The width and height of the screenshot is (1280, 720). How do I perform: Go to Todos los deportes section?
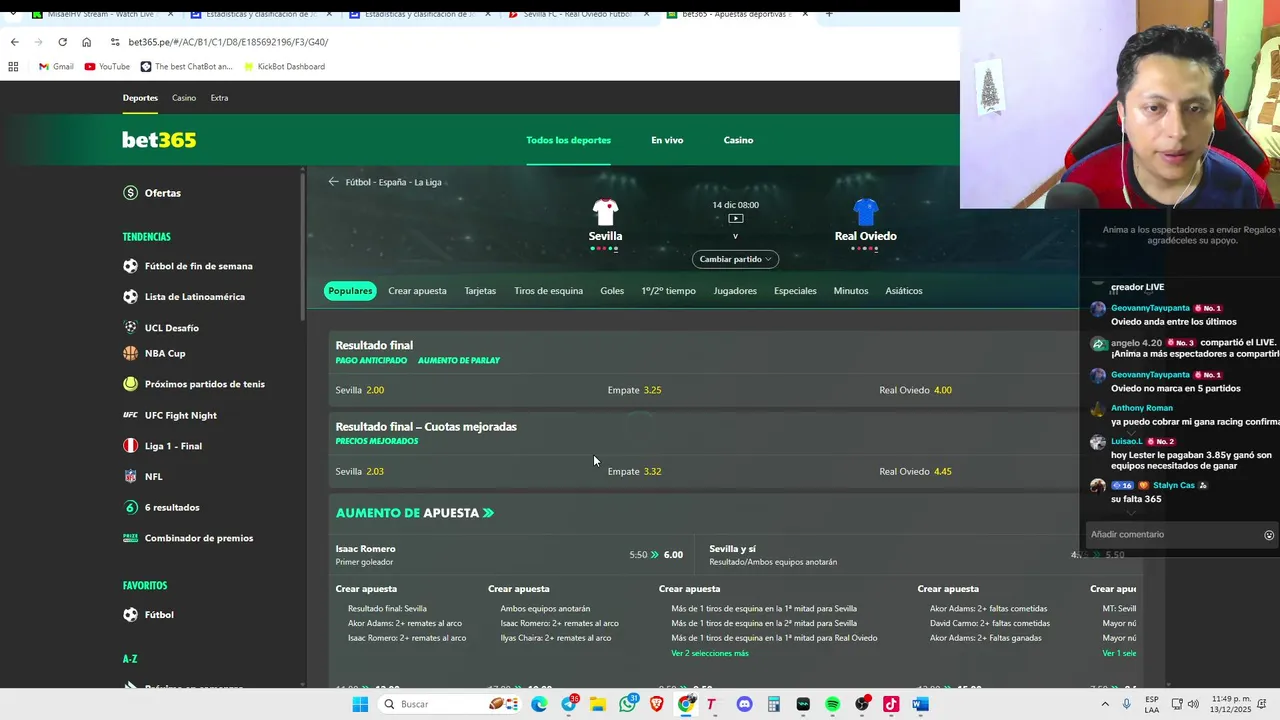coord(568,140)
